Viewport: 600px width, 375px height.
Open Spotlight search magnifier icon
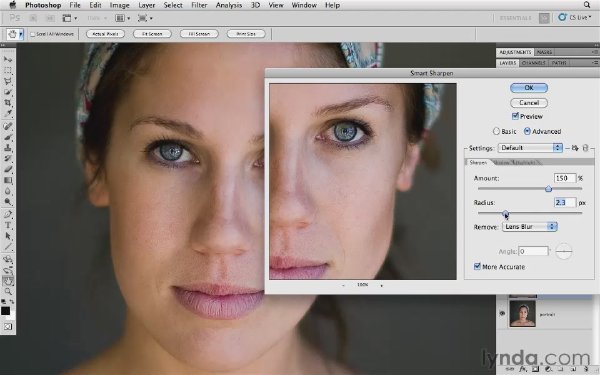point(587,5)
